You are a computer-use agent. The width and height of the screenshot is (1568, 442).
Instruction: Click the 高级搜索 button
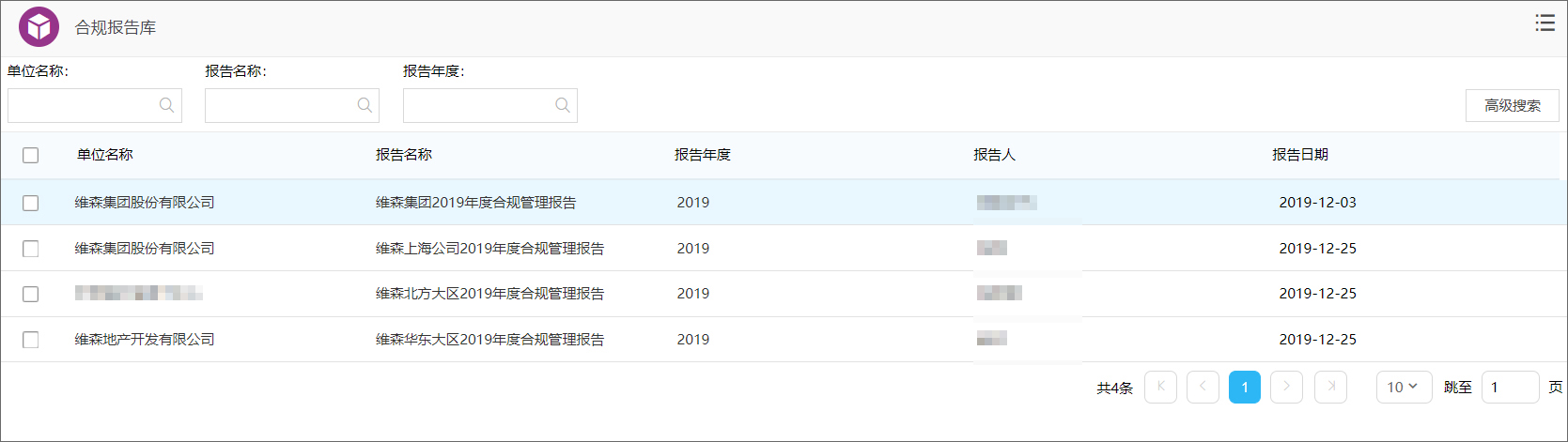point(1512,106)
